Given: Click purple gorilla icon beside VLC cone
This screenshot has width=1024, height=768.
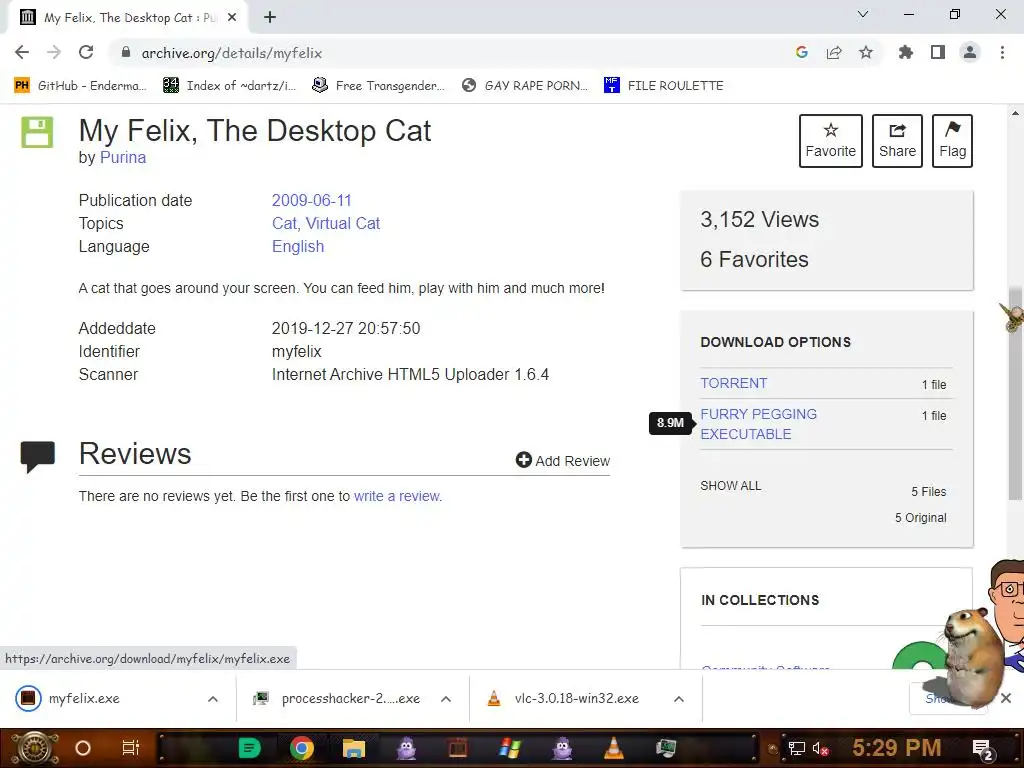Looking at the screenshot, I should pyautogui.click(x=562, y=748).
